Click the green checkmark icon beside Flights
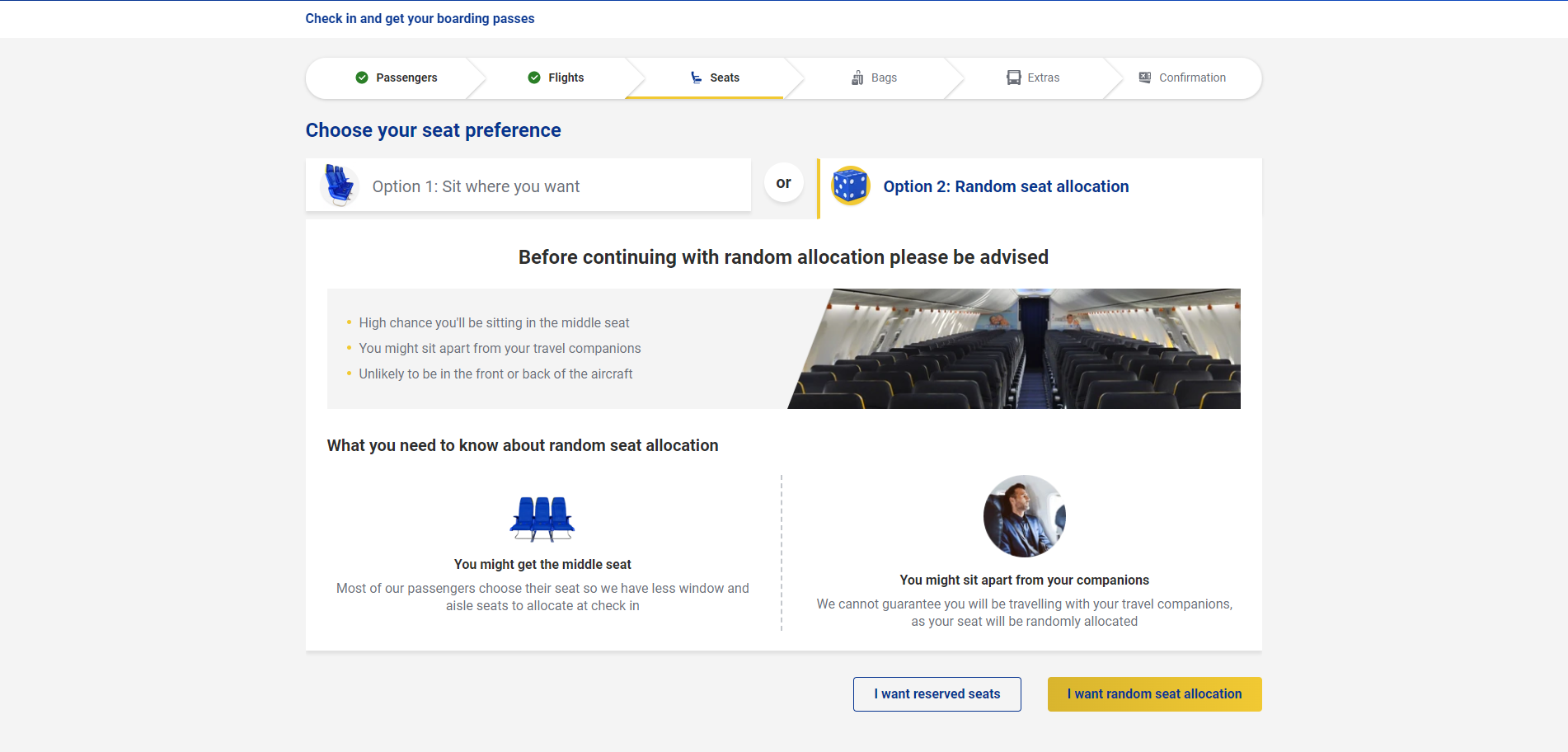Viewport: 1568px width, 752px height. [534, 78]
